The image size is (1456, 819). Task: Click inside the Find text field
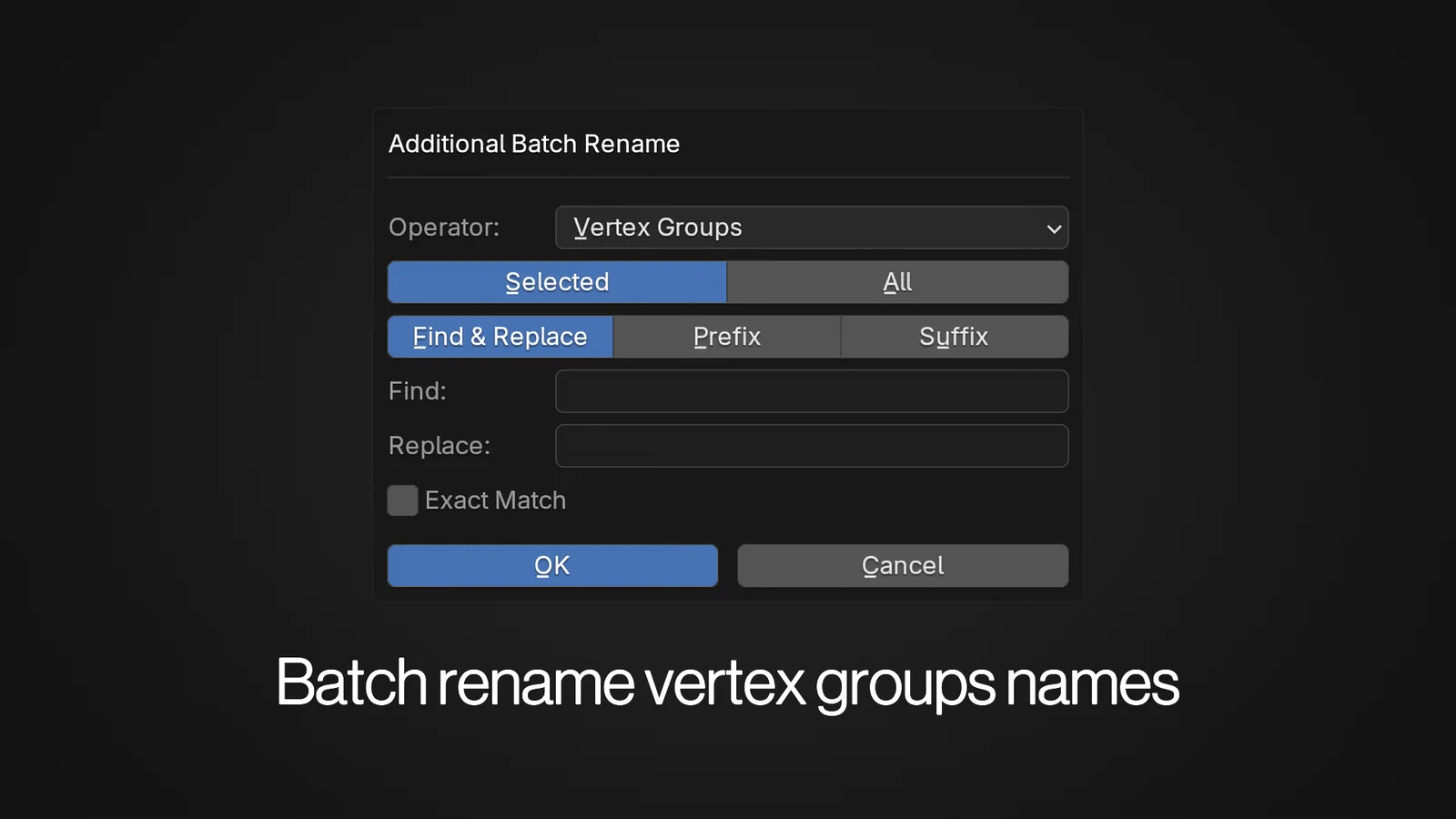(812, 391)
